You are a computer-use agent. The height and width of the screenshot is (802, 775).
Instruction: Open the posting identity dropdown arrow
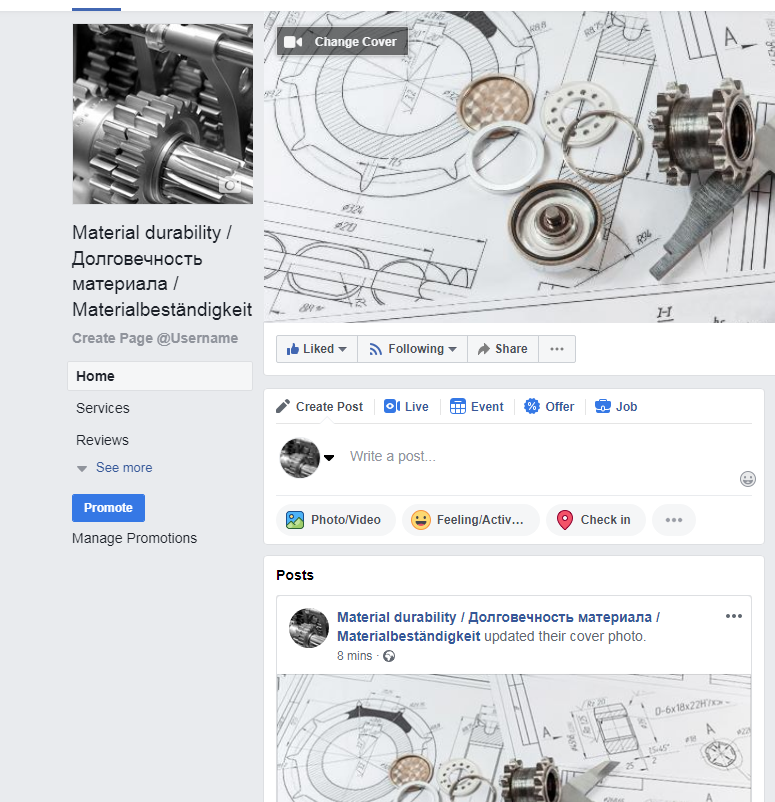[329, 458]
